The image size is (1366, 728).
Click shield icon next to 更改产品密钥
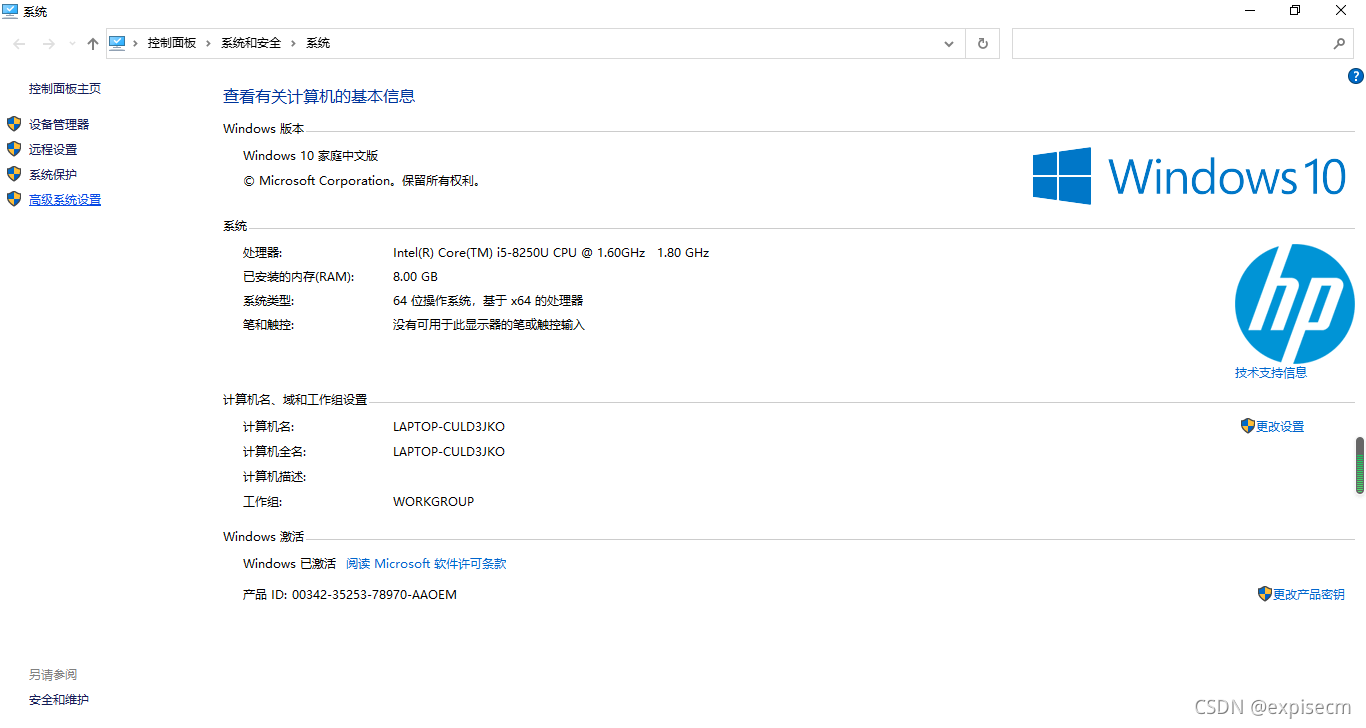pos(1264,594)
